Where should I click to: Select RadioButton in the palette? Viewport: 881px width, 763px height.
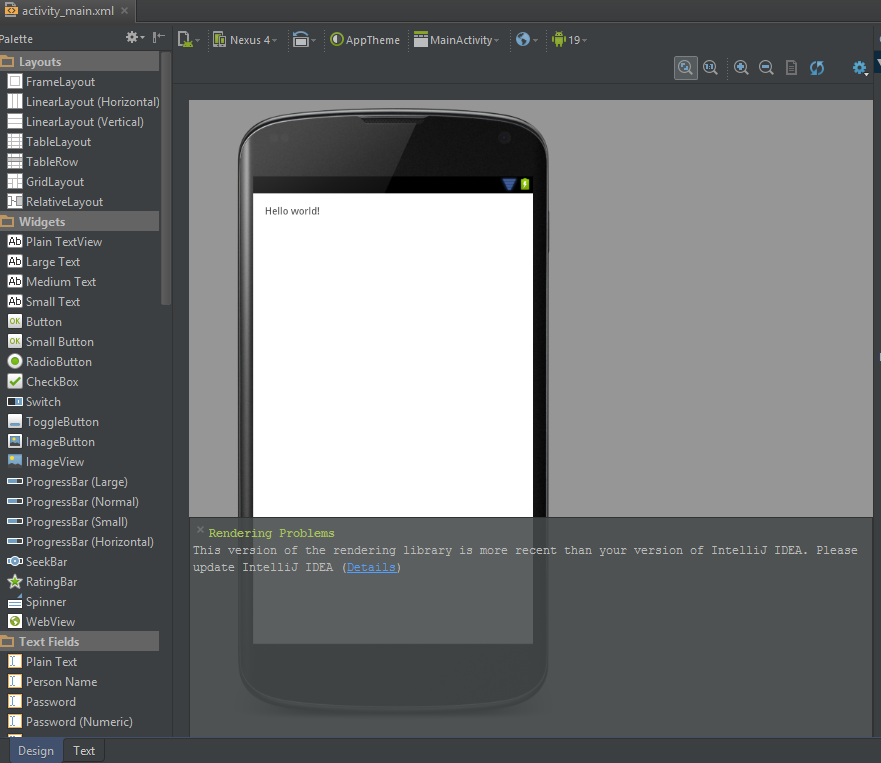pos(49,362)
